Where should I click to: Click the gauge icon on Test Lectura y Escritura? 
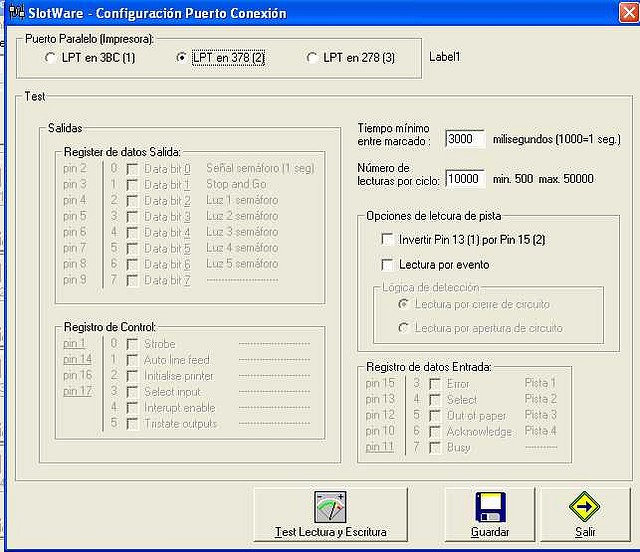330,507
